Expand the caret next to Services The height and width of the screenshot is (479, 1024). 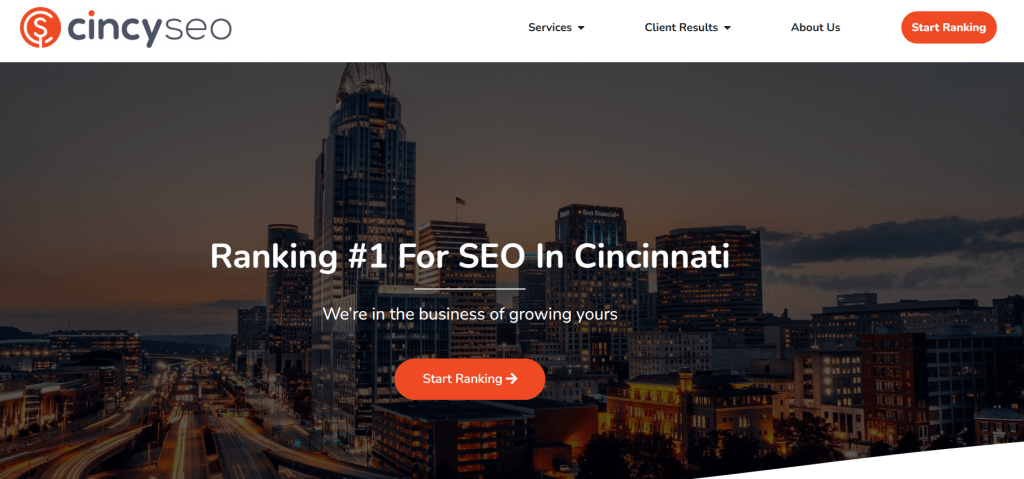[x=581, y=28]
